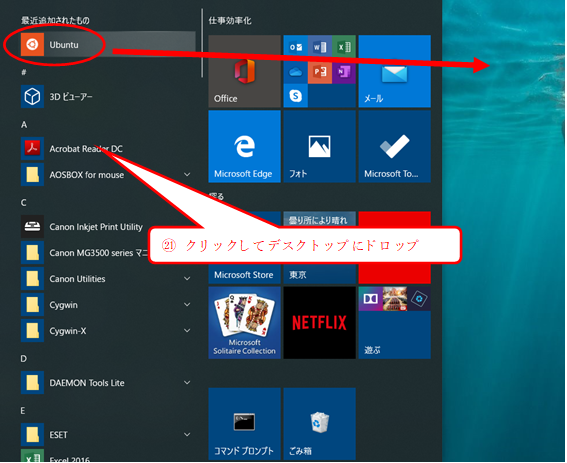Viewport: 567px width, 463px height.
Task: Expand the Cygwin-X folder chevron
Action: coord(187,331)
